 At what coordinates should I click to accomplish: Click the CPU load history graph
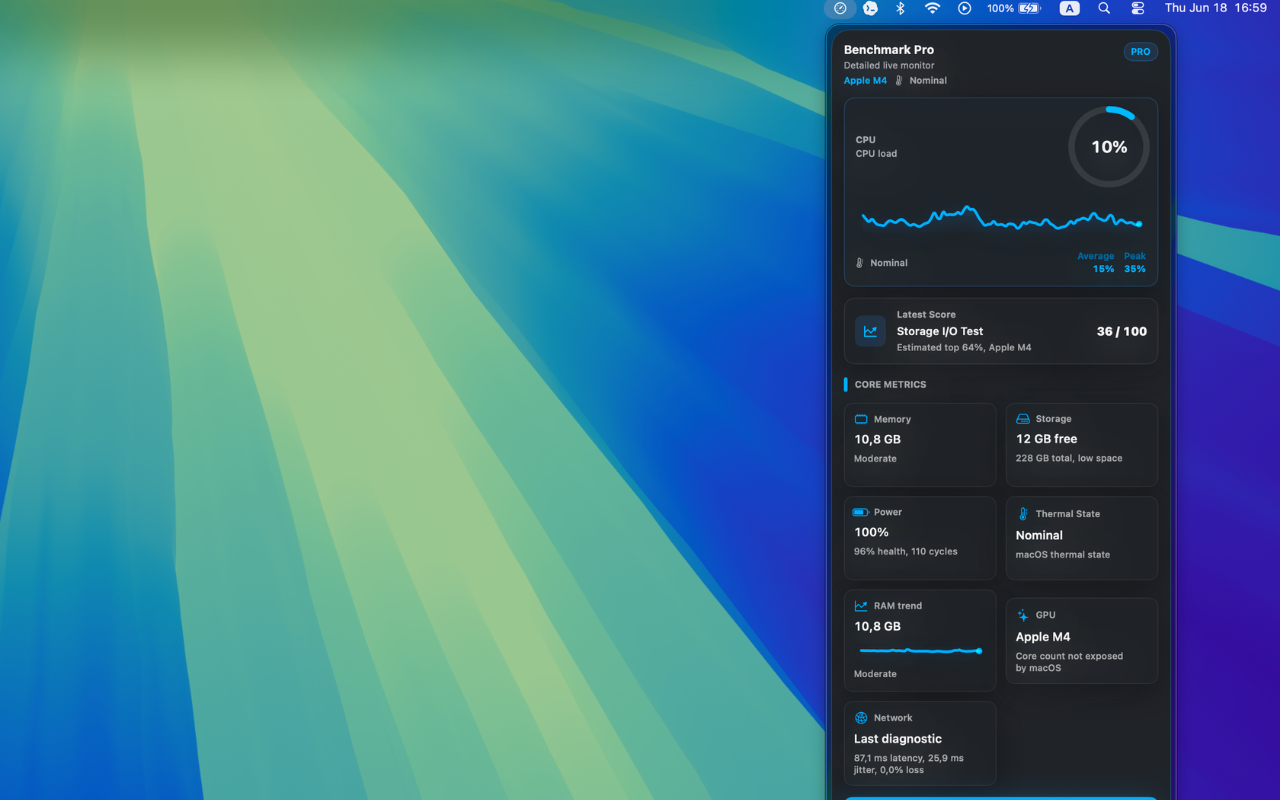point(1001,219)
